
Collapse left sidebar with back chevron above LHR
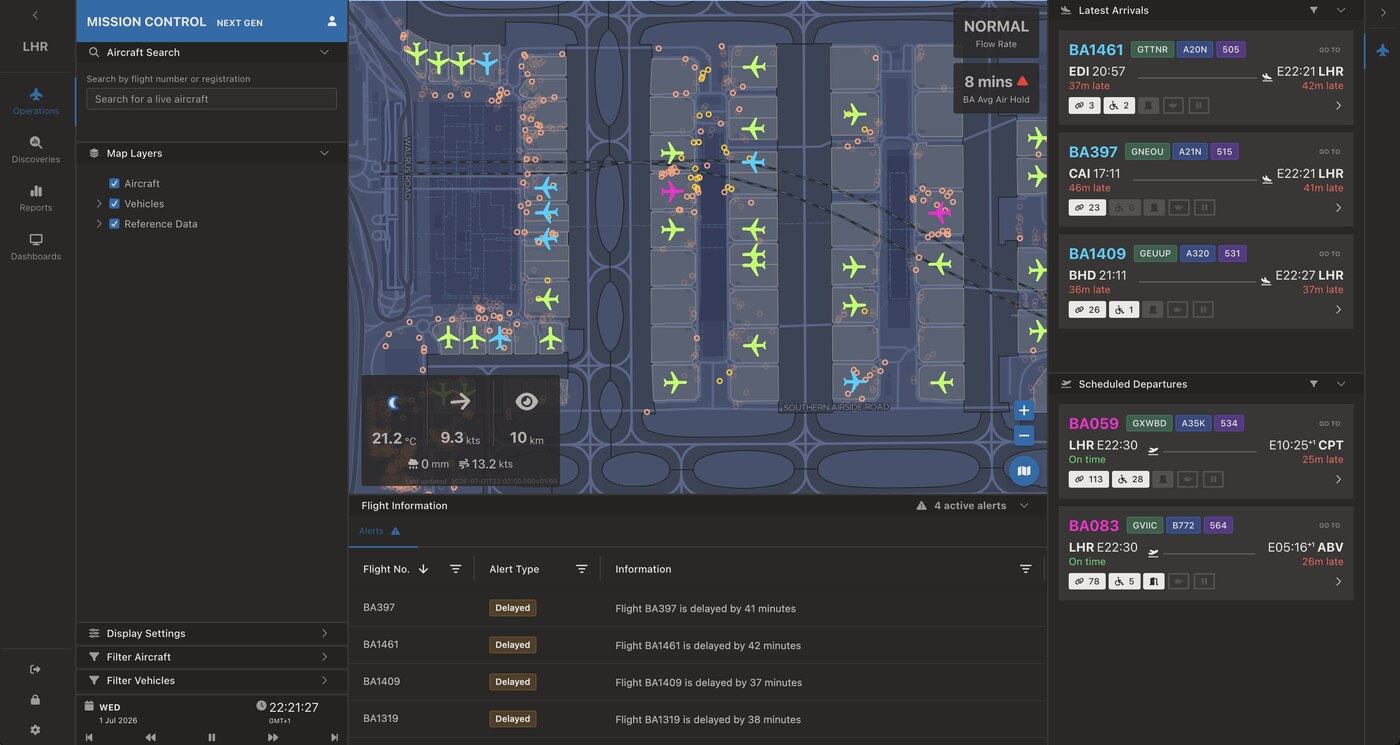36,15
